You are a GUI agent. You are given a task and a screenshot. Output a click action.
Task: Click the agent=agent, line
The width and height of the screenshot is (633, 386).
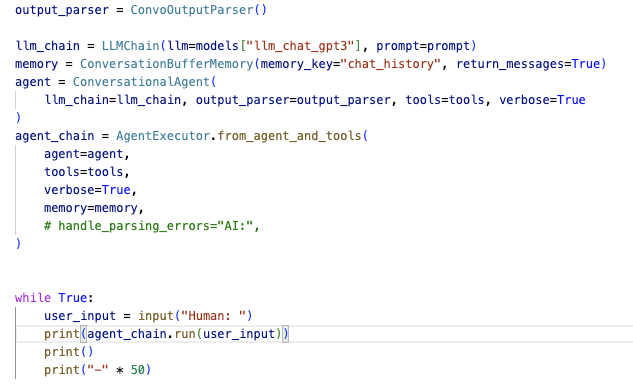(x=87, y=154)
